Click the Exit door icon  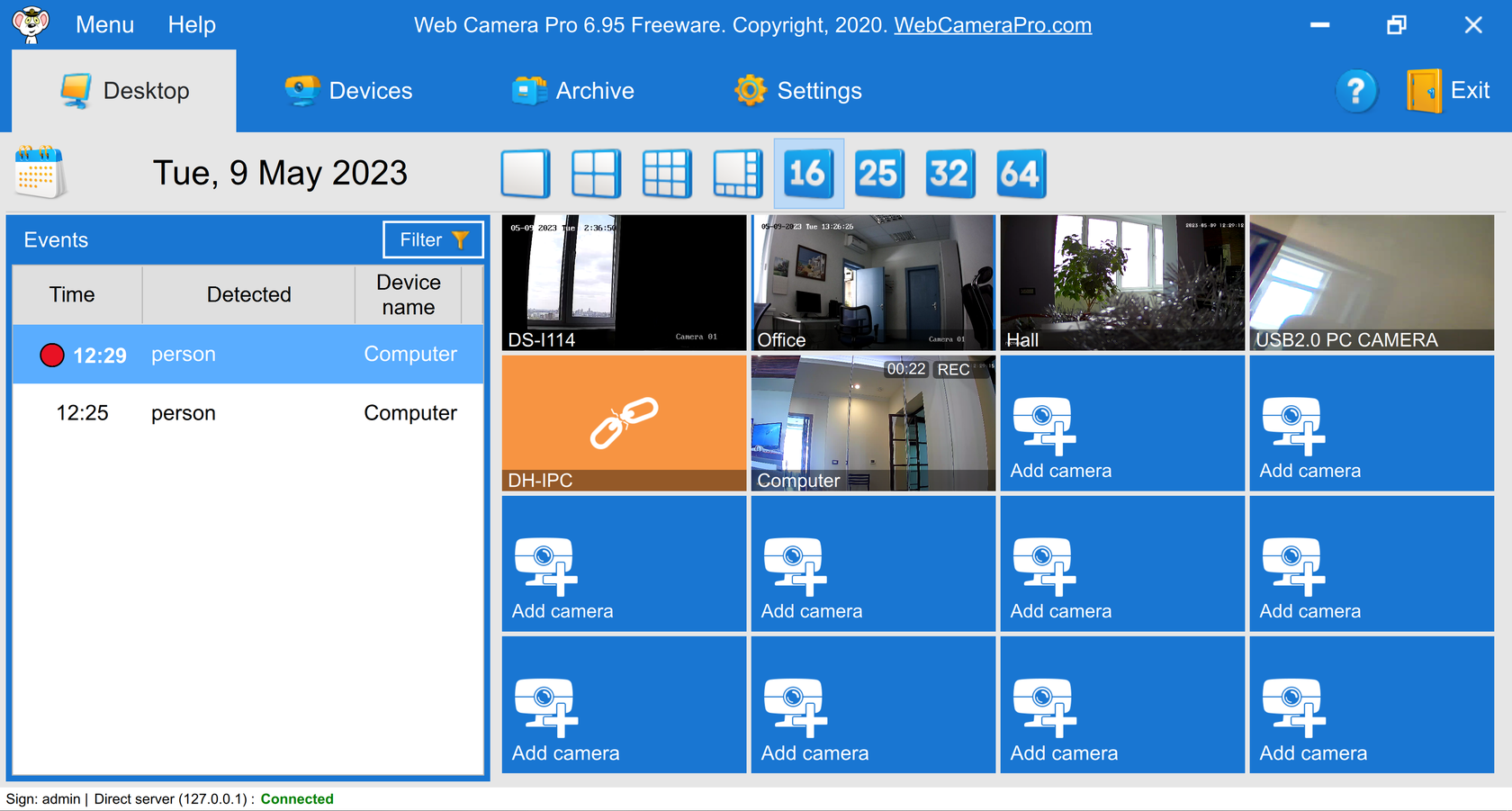point(1425,90)
